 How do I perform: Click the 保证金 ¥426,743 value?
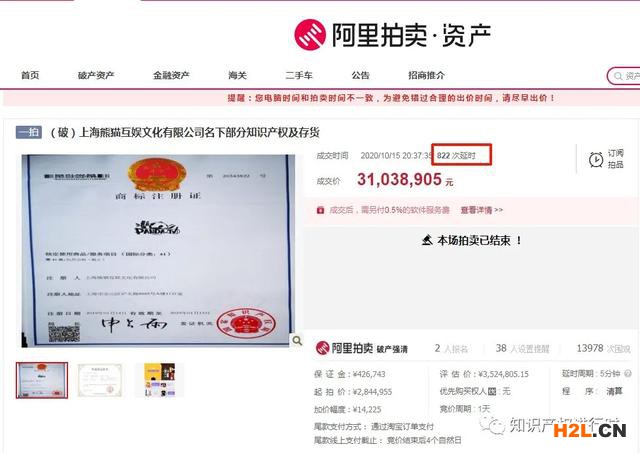coord(369,374)
